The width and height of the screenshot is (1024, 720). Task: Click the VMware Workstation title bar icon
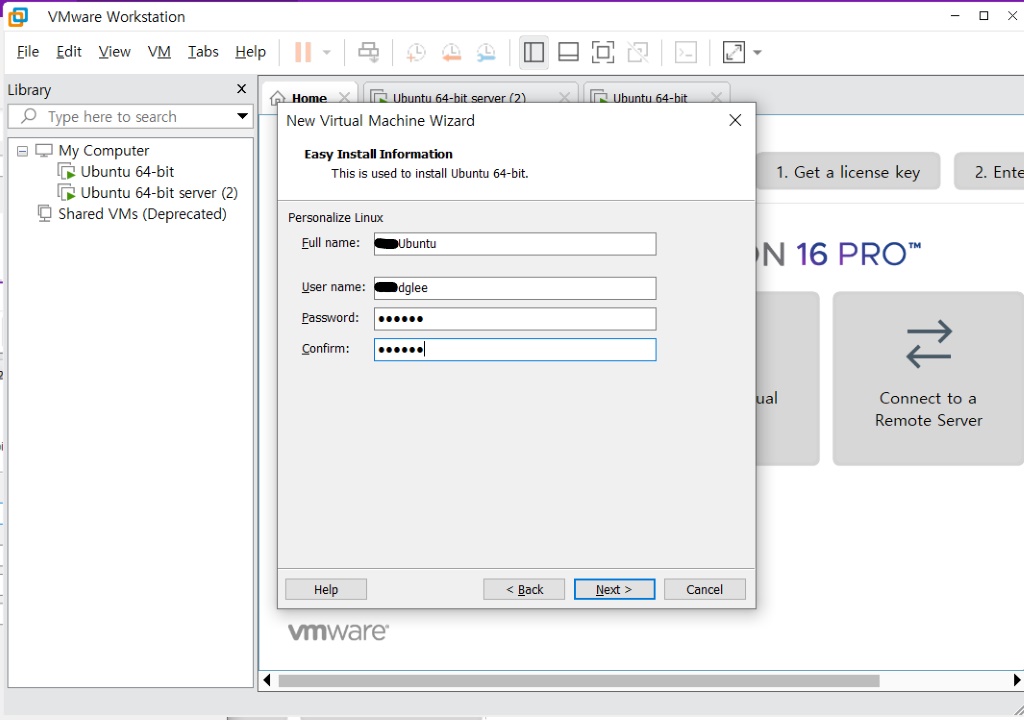(18, 16)
